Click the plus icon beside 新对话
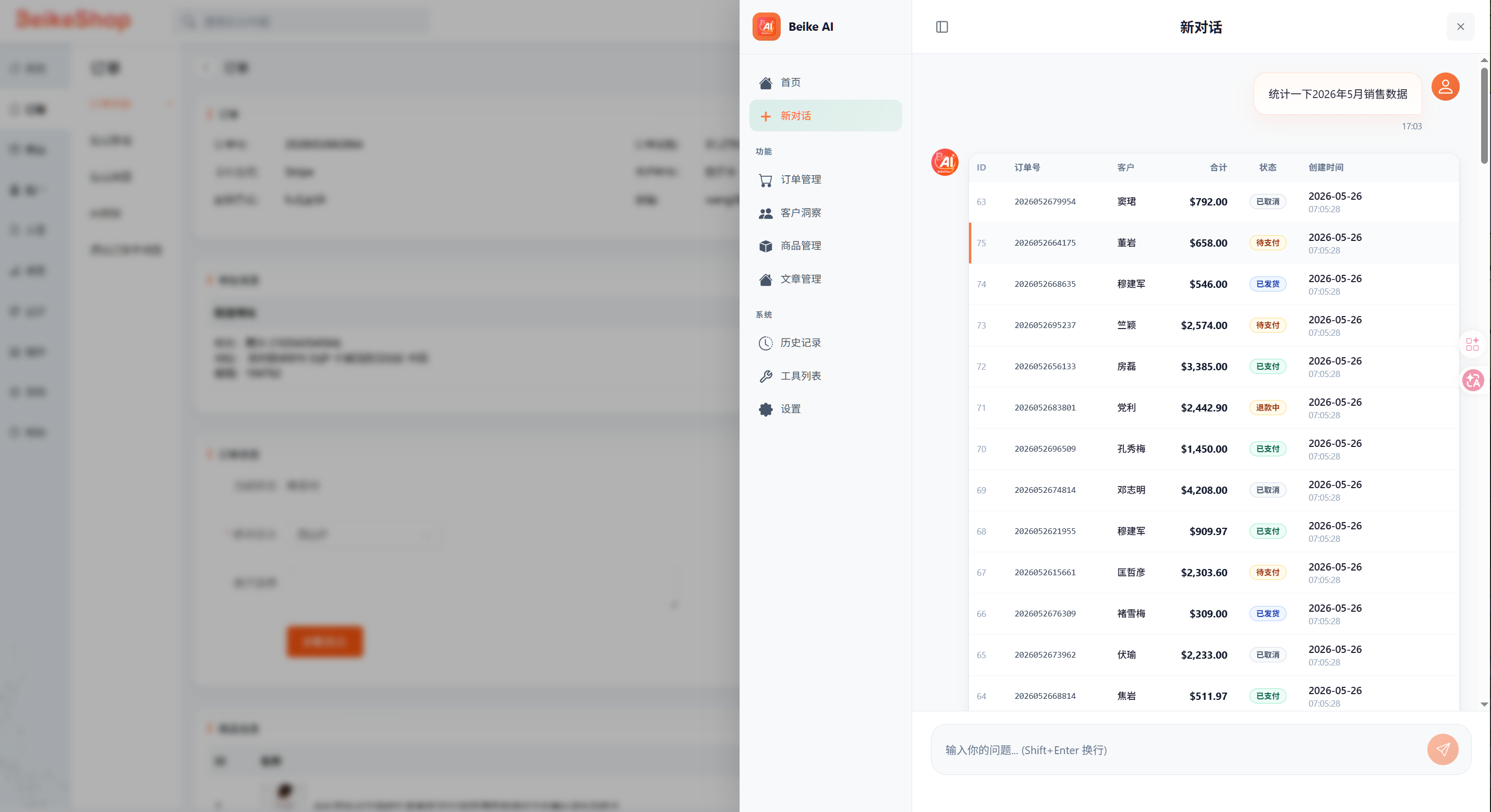 pos(766,116)
